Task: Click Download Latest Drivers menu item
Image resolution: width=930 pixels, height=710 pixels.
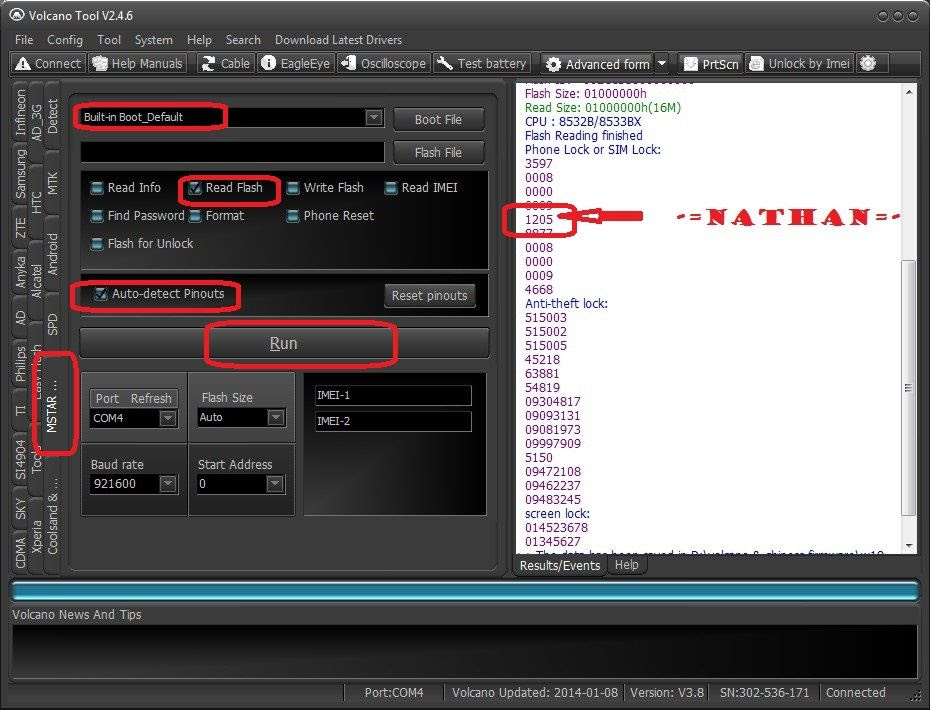Action: (338, 40)
